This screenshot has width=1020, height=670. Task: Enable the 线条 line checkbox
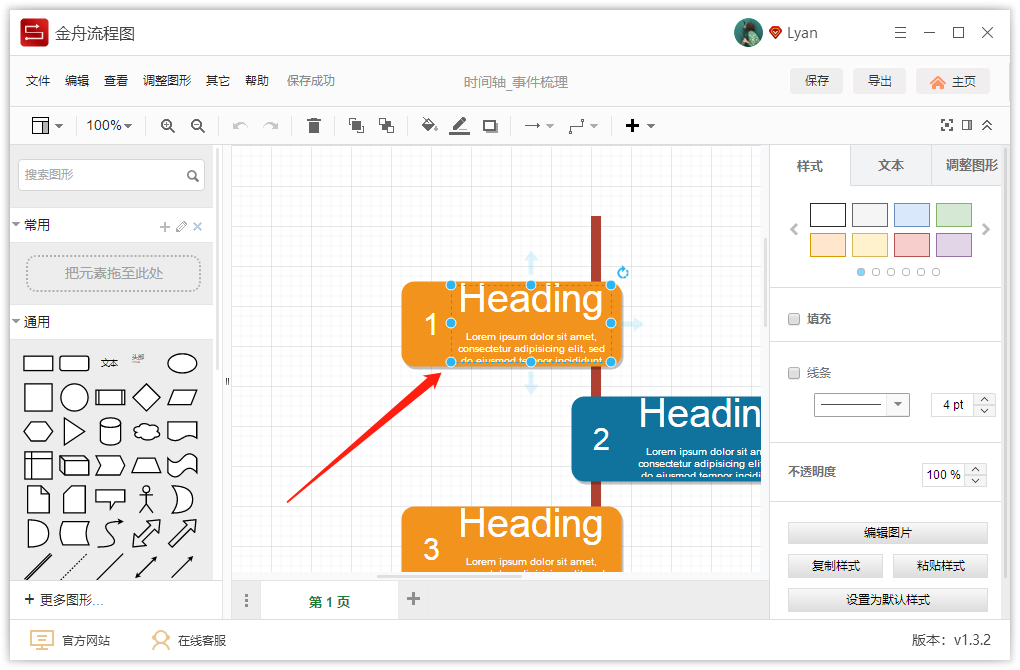pos(794,373)
